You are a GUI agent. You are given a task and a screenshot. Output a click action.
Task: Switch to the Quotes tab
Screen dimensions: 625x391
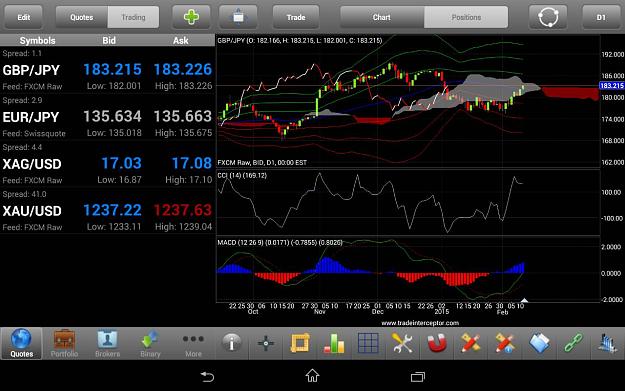pyautogui.click(x=81, y=17)
